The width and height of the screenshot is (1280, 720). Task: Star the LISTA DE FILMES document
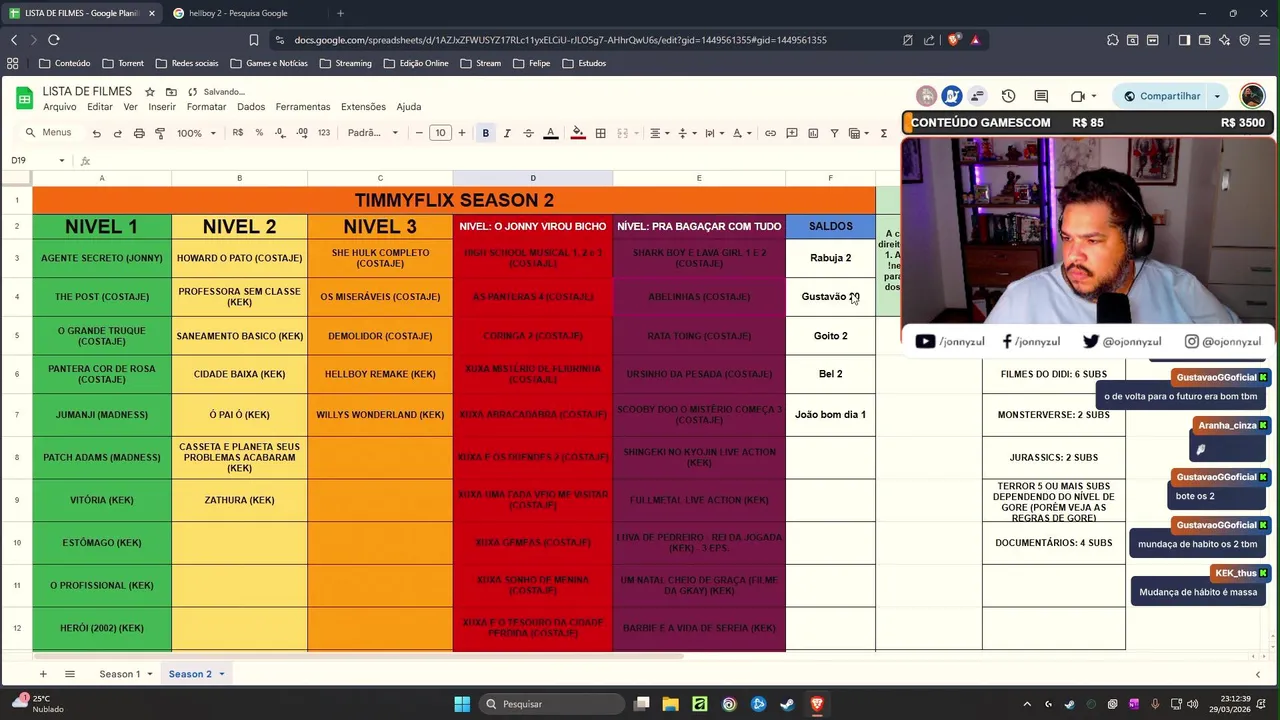click(150, 92)
